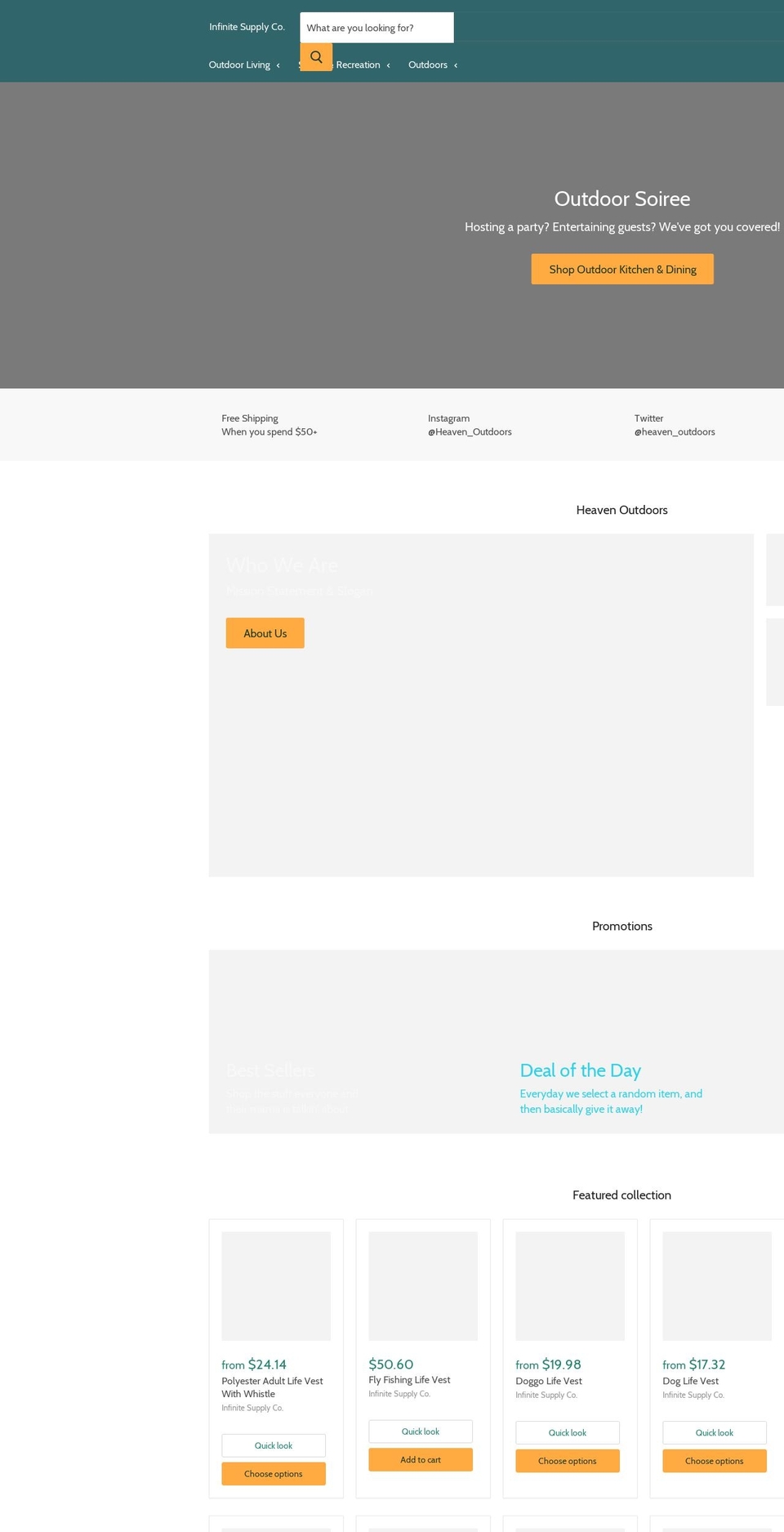Screen dimensions: 784x1532
Task: Choose options for Doggo Life Vest
Action: [x=568, y=1461]
